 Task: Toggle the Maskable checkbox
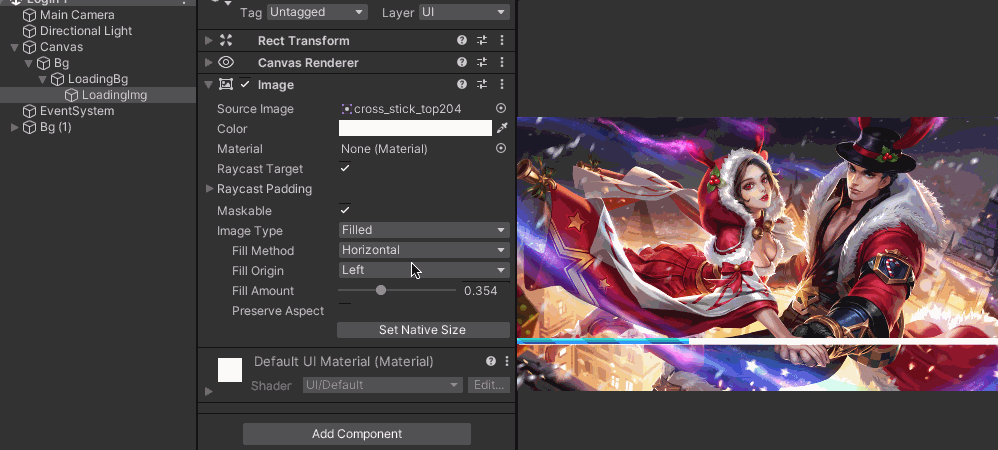click(345, 210)
